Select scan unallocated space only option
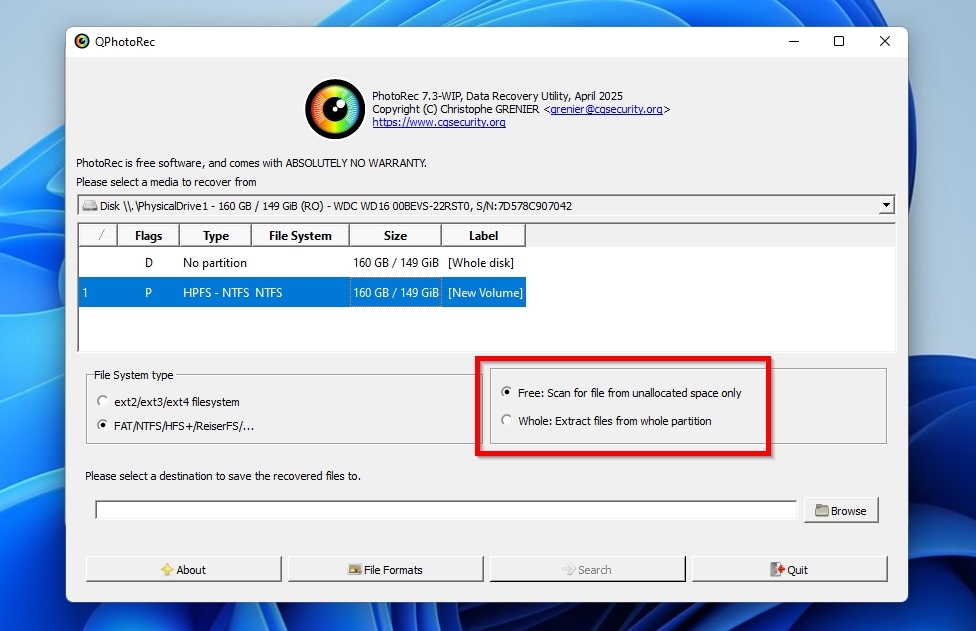This screenshot has height=631, width=976. [x=507, y=392]
